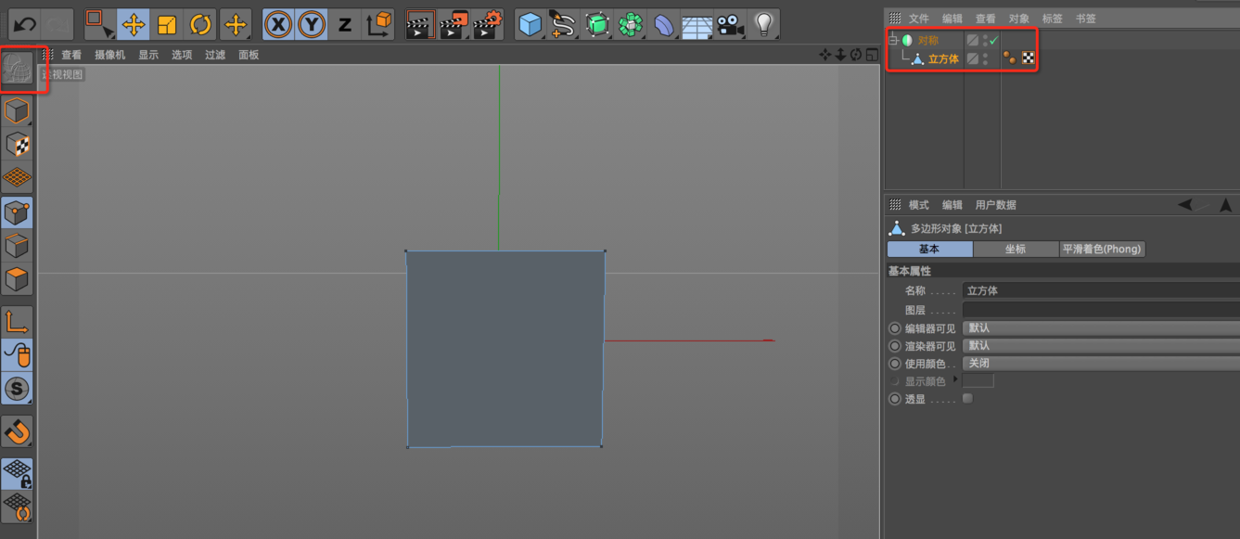The image size is (1240, 539).
Task: Render the active view clapperboard
Action: coord(421,24)
